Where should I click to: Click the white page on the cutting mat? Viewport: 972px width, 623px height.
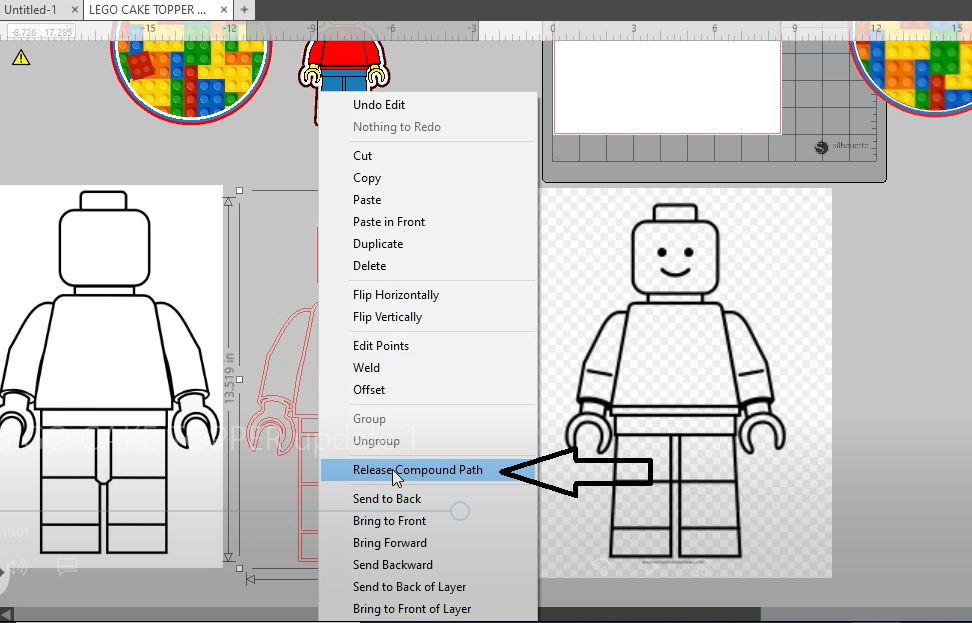click(667, 87)
